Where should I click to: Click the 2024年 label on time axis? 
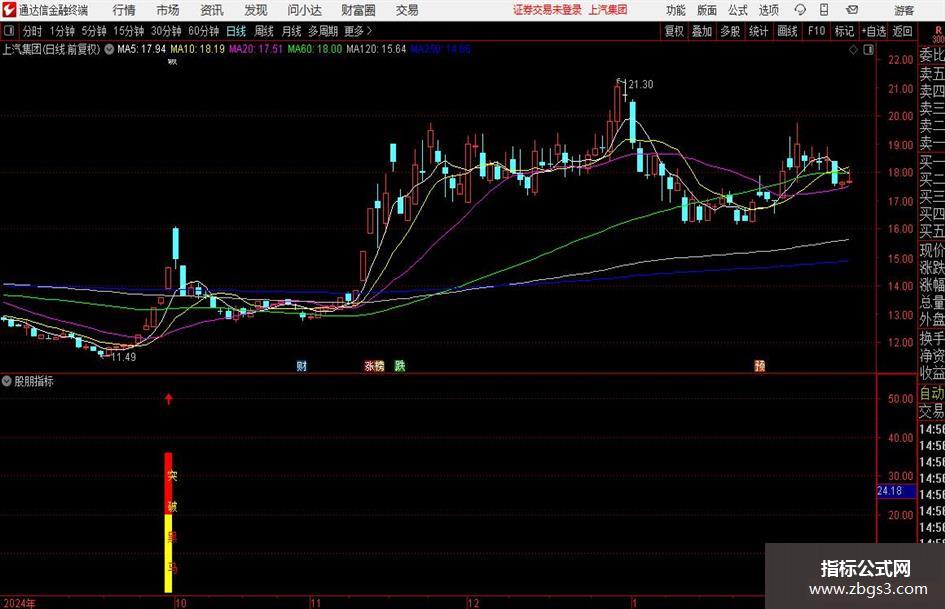[19, 603]
